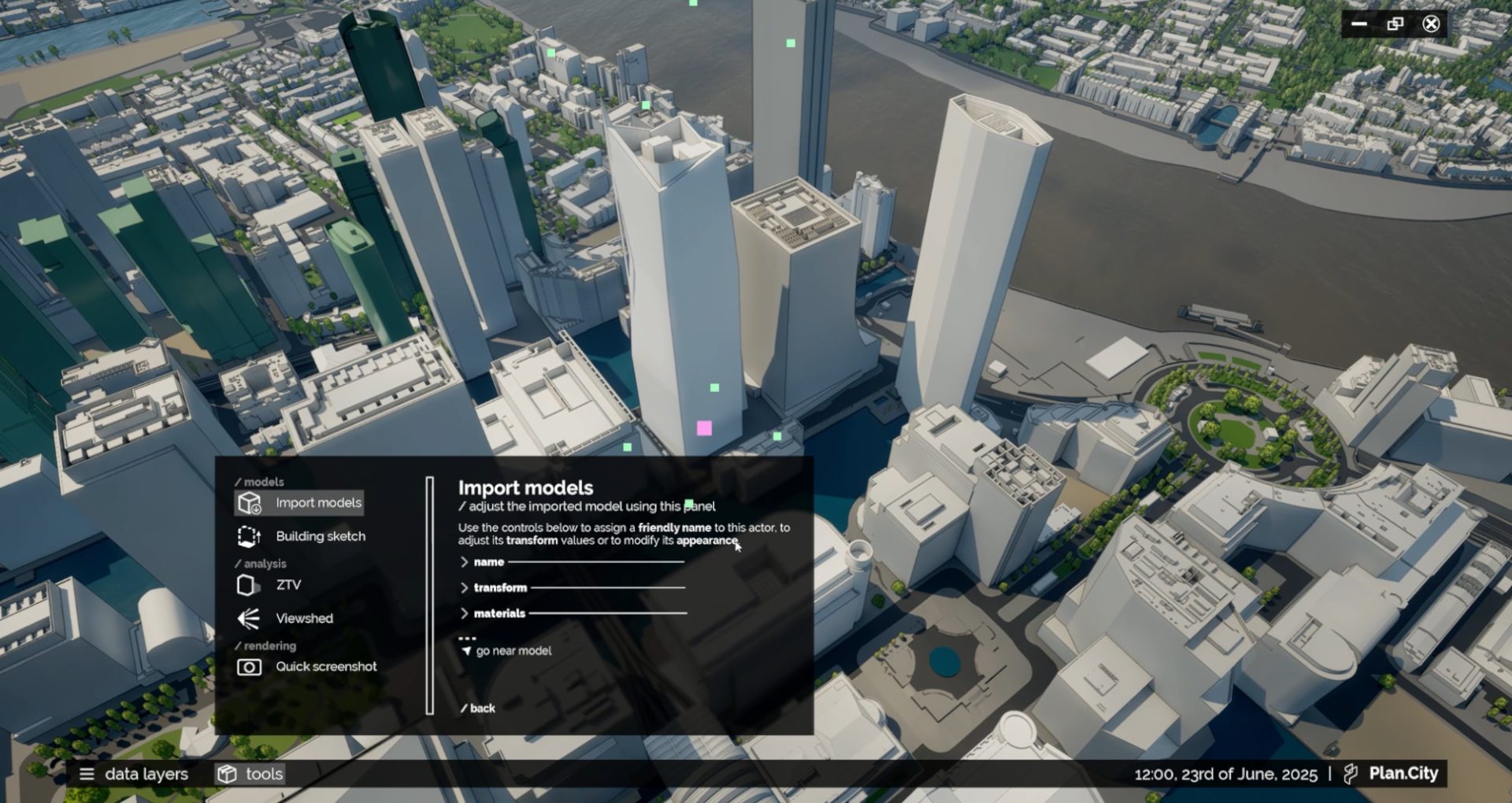Expand the name section
The image size is (1512, 803).
[x=489, y=562]
